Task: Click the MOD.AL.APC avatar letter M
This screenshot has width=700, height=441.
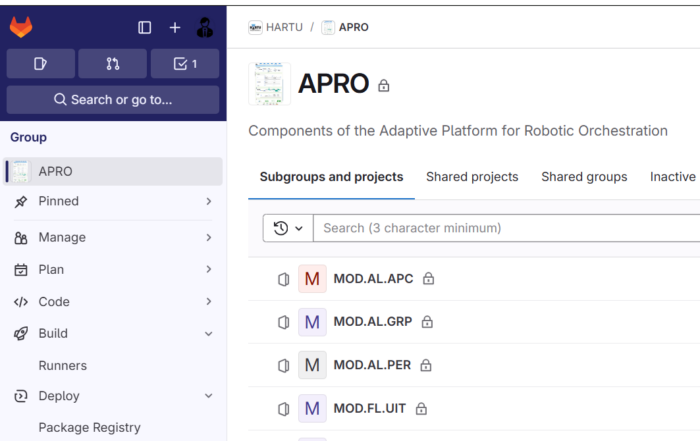Action: point(312,279)
